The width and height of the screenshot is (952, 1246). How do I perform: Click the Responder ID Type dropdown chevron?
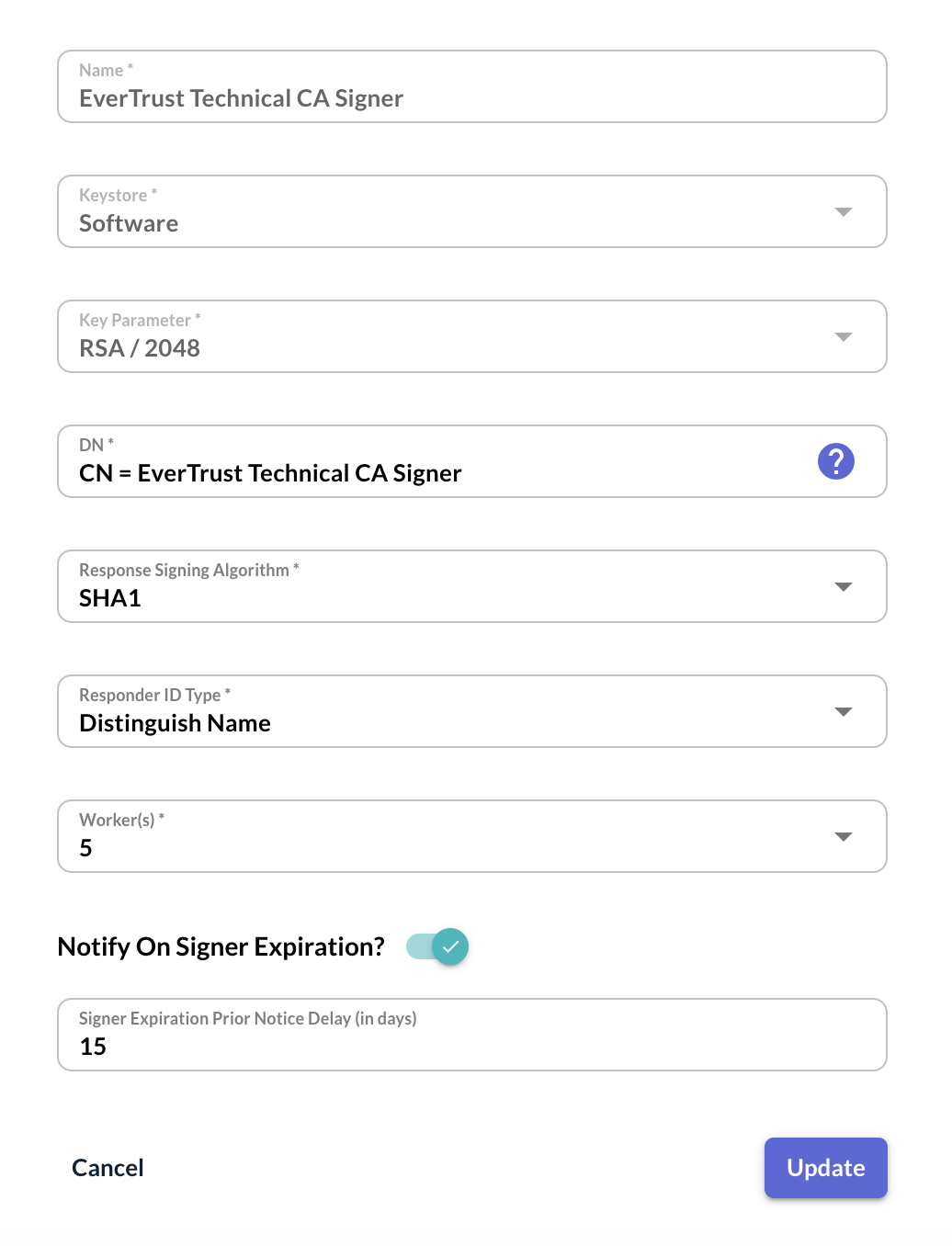(x=843, y=711)
